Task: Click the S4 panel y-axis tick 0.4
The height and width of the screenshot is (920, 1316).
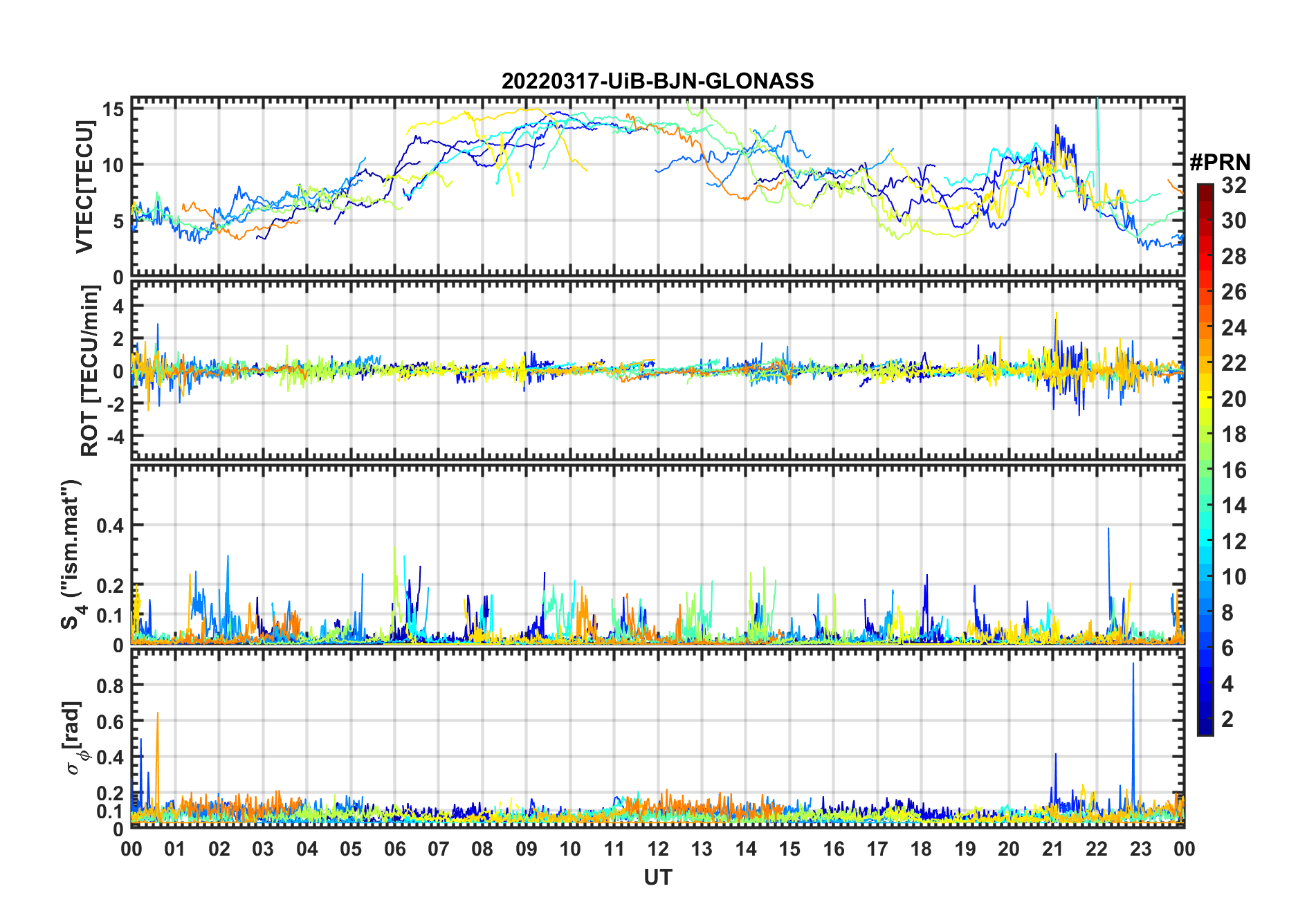Action: [111, 525]
